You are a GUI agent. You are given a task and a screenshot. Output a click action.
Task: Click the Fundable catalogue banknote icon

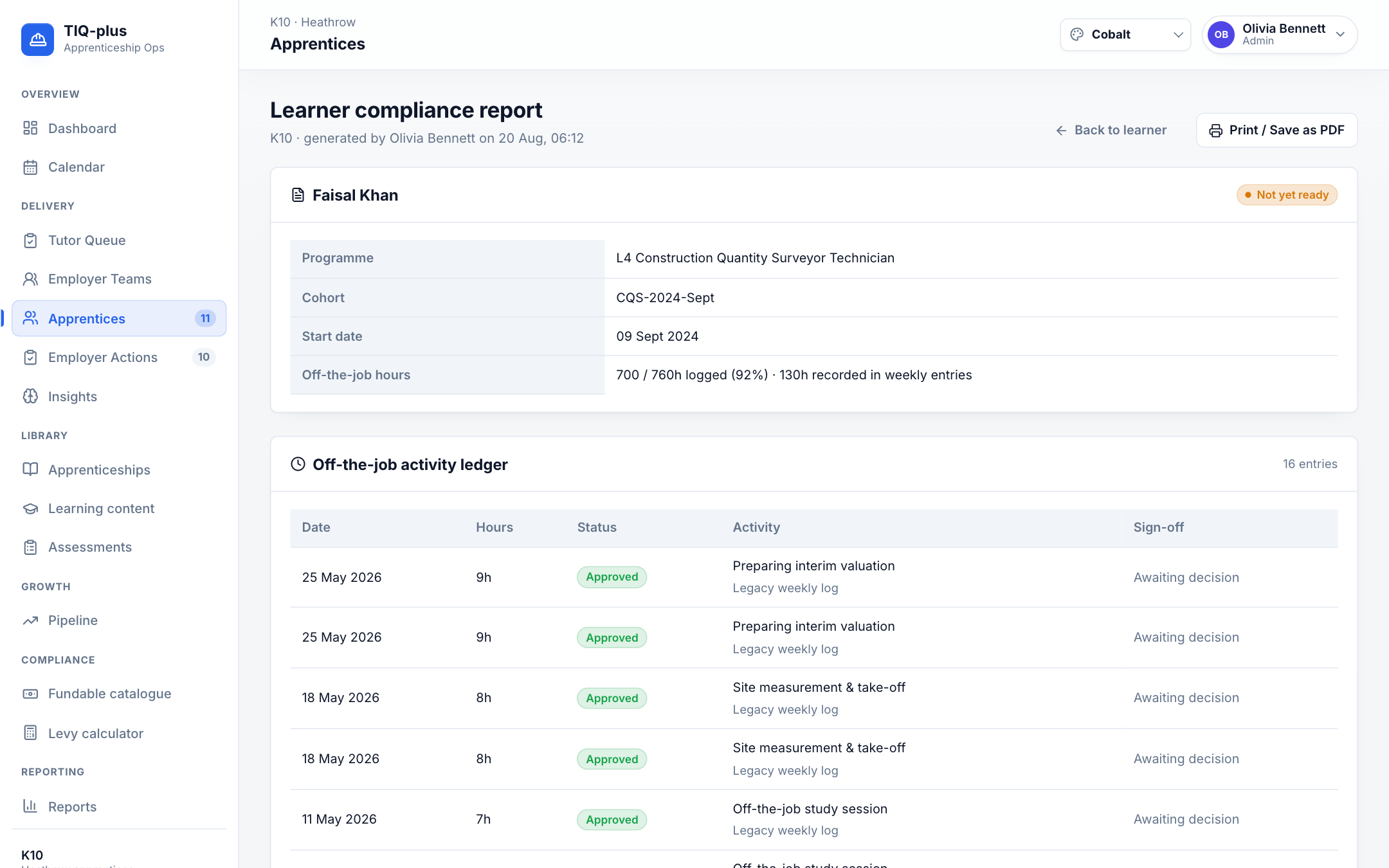coord(30,694)
